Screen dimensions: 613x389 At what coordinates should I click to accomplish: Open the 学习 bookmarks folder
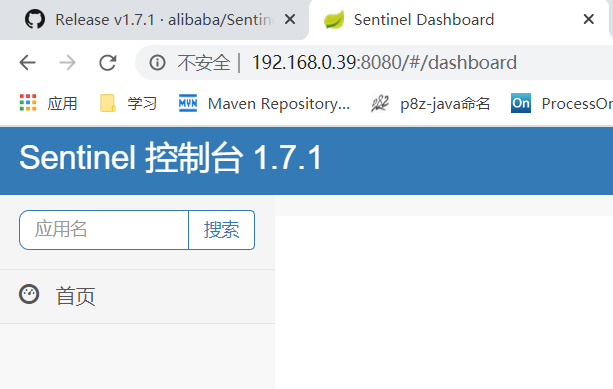(x=128, y=104)
